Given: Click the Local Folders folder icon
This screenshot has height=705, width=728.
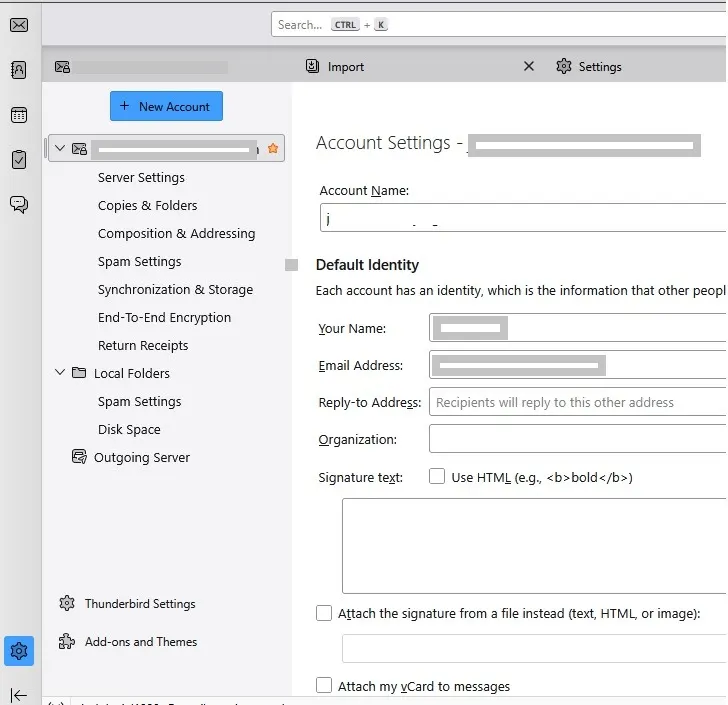Looking at the screenshot, I should 79,372.
